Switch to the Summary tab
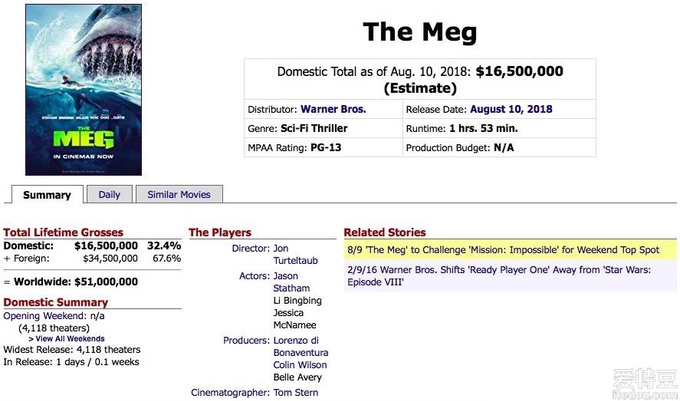680x401 pixels. (x=47, y=195)
